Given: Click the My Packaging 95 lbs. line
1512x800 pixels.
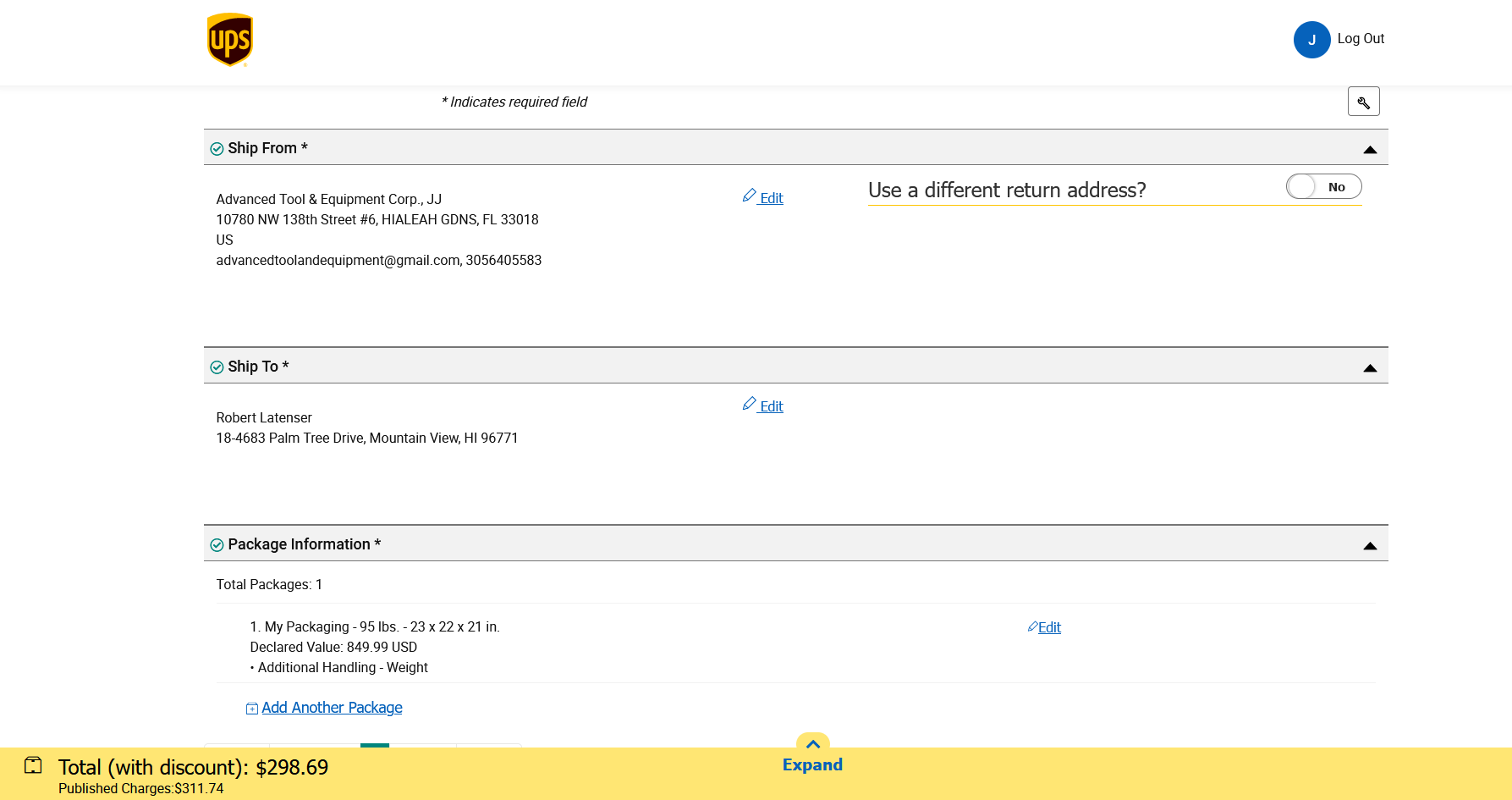Looking at the screenshot, I should [x=375, y=627].
